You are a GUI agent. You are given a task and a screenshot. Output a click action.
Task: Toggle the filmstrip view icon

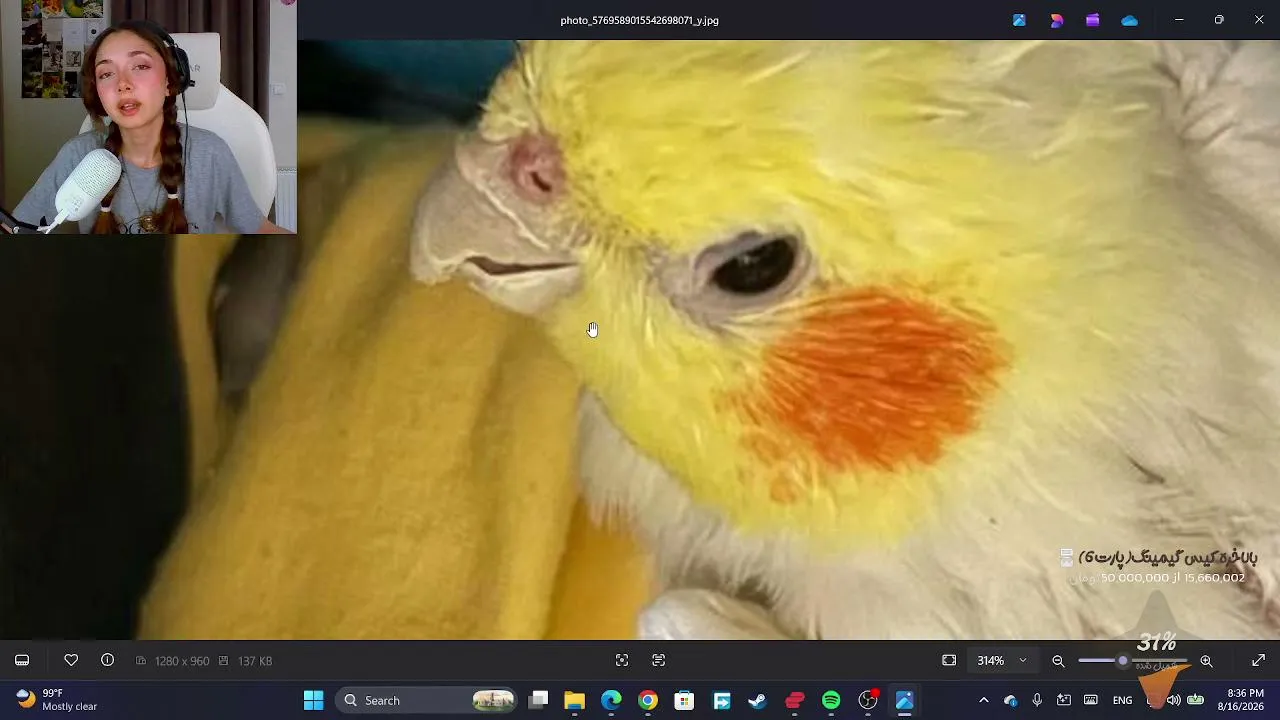(22, 660)
